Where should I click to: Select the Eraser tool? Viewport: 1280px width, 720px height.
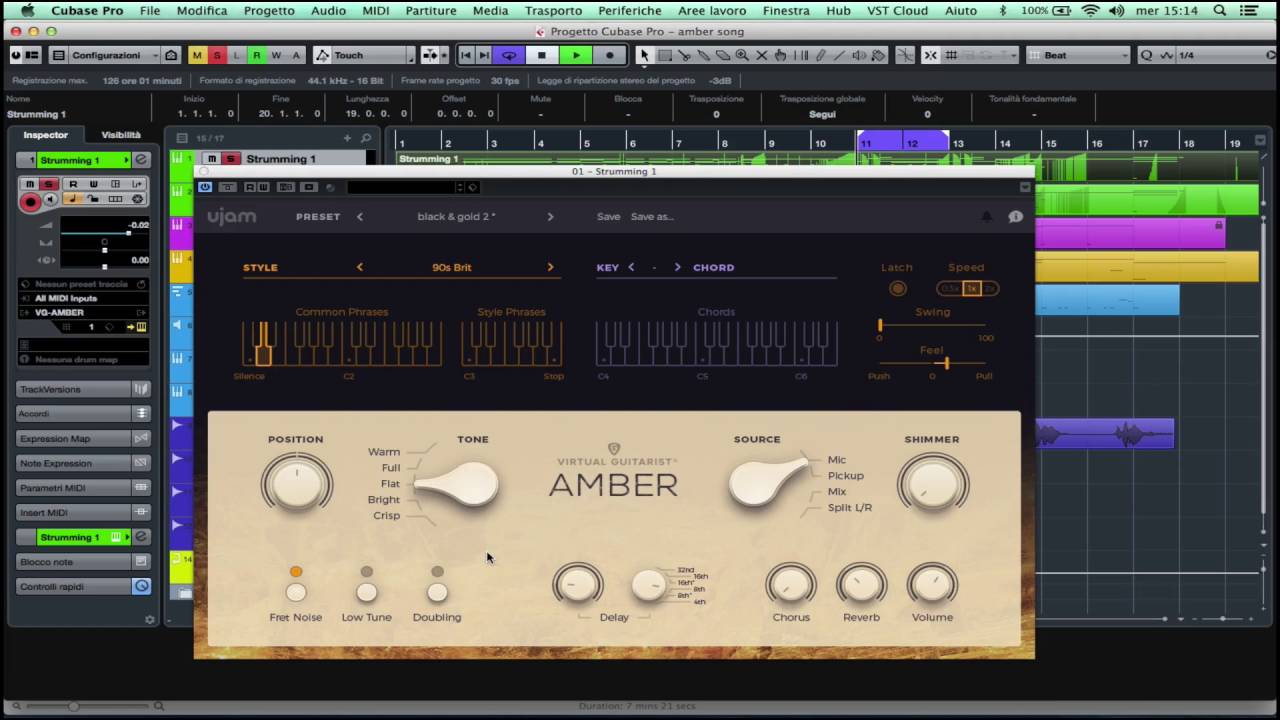click(722, 55)
